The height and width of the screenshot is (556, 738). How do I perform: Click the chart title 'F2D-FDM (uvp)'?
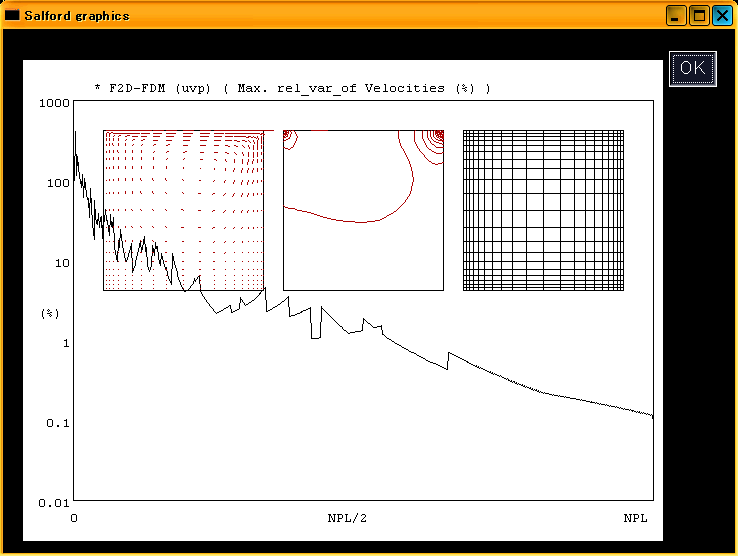pyautogui.click(x=160, y=88)
